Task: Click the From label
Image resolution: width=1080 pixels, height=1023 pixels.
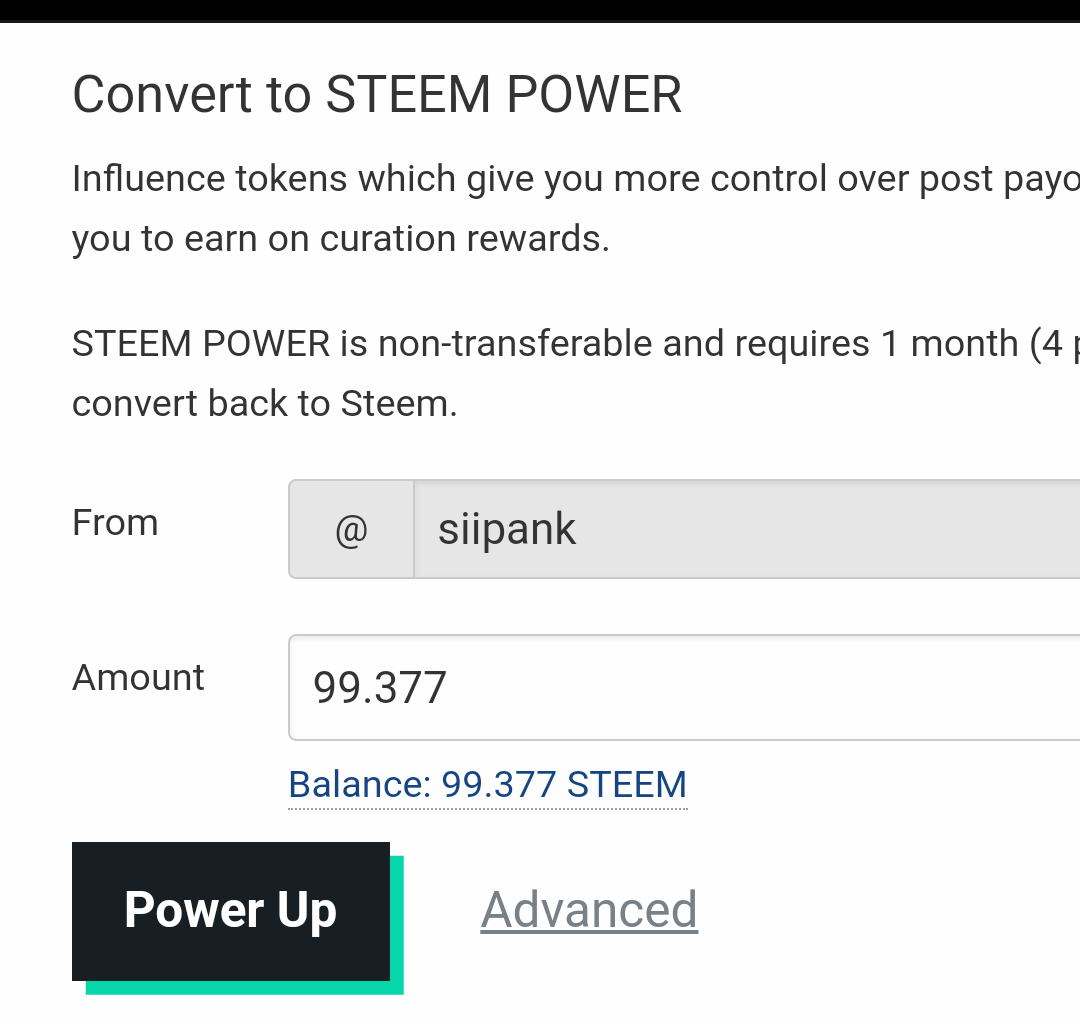Action: click(115, 523)
